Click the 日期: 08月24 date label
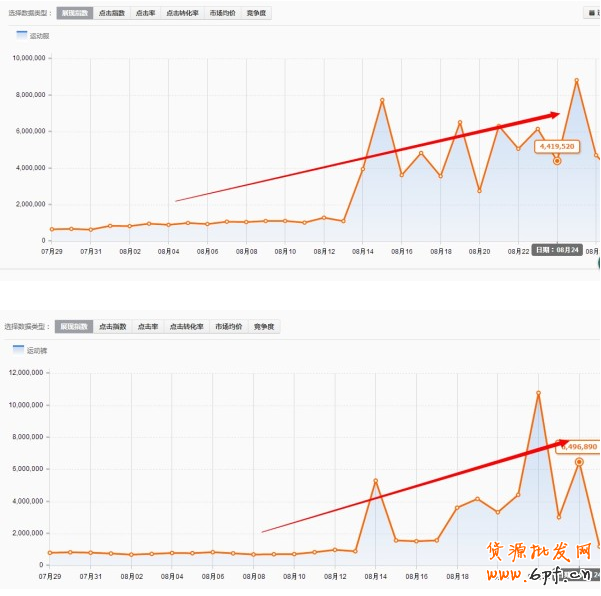Viewport: 601px width, 596px height. [556, 249]
